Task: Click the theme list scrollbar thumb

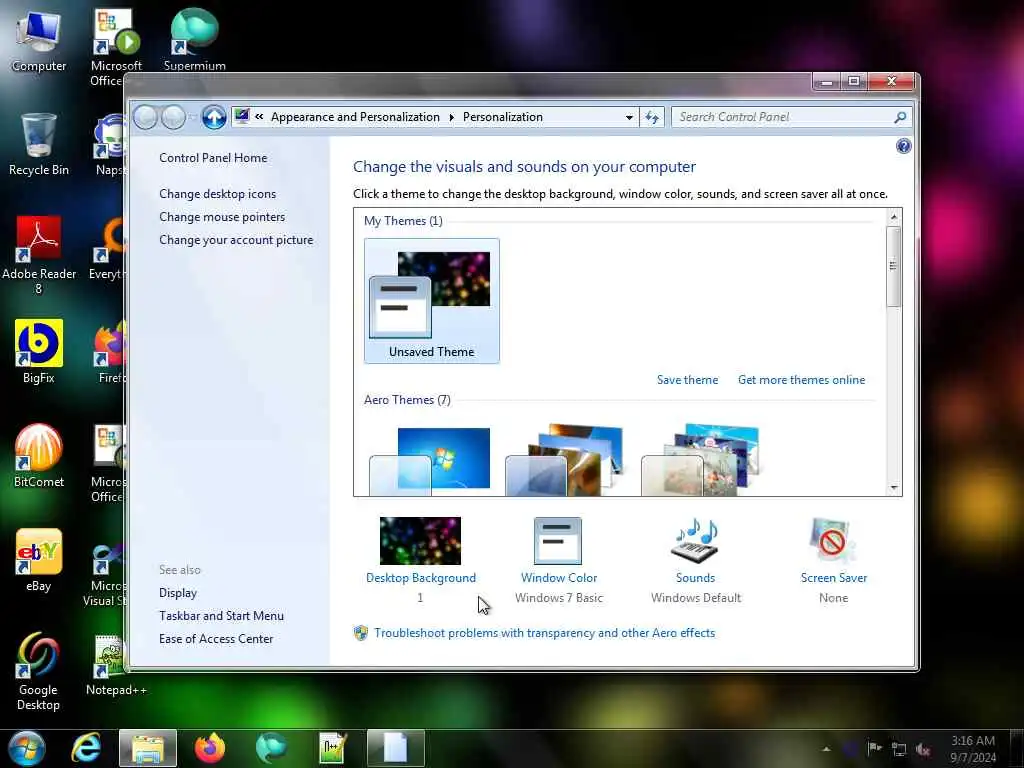Action: coord(893,266)
